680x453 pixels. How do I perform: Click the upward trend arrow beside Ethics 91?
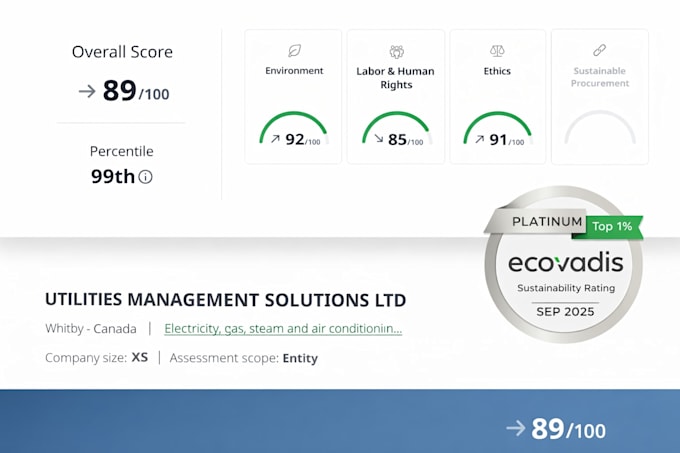479,139
